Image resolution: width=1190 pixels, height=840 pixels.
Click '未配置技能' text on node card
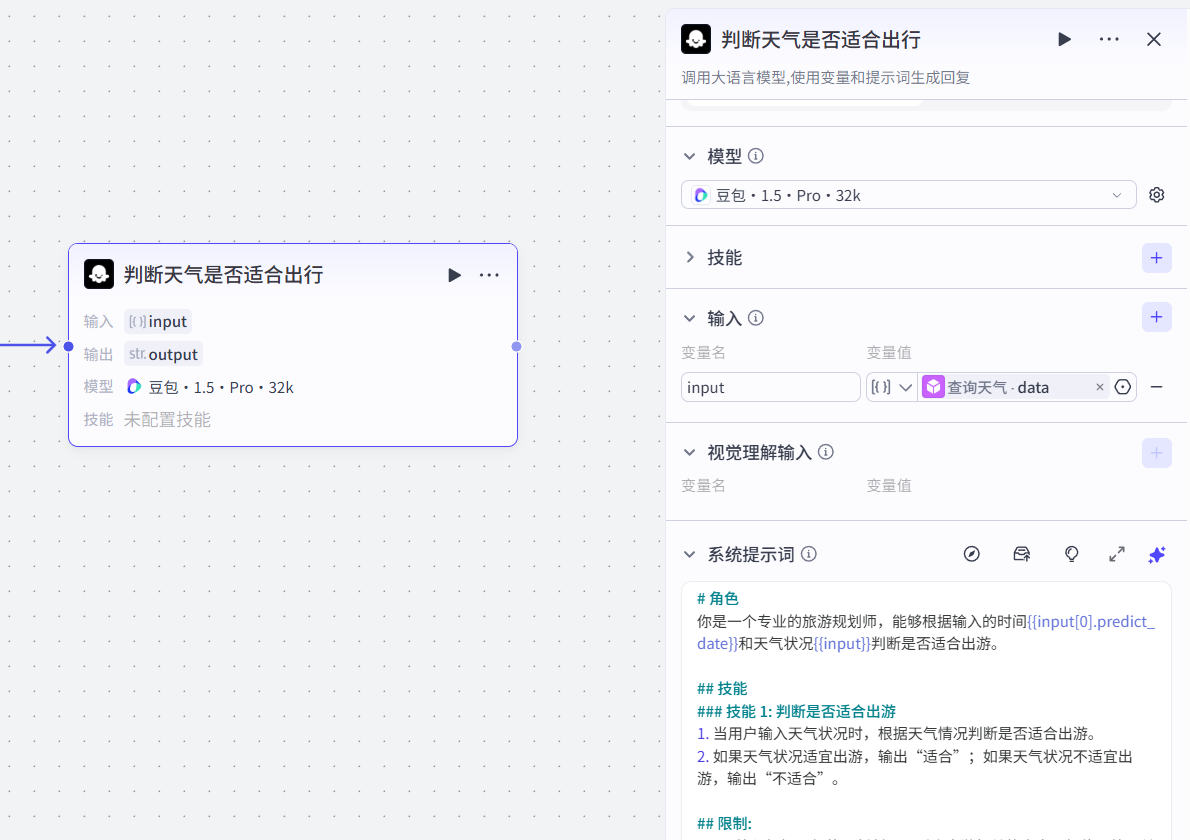[x=167, y=420]
